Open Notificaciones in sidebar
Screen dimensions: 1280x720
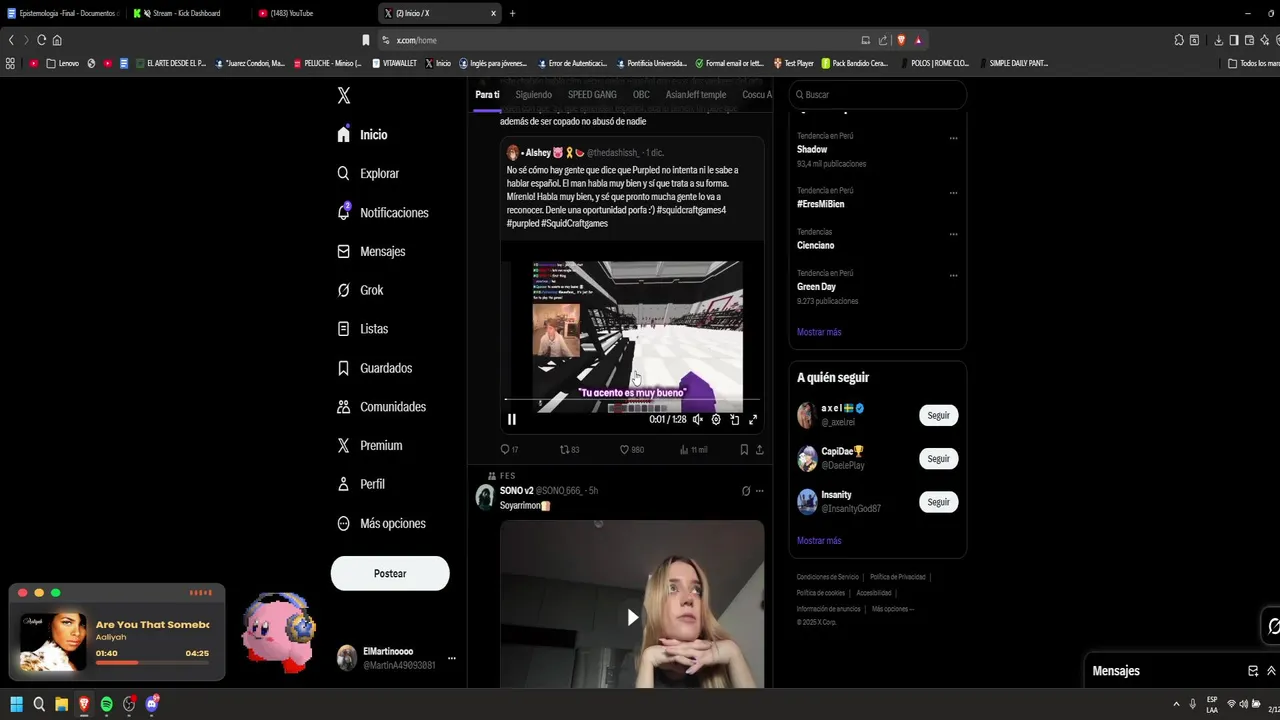(x=383, y=212)
